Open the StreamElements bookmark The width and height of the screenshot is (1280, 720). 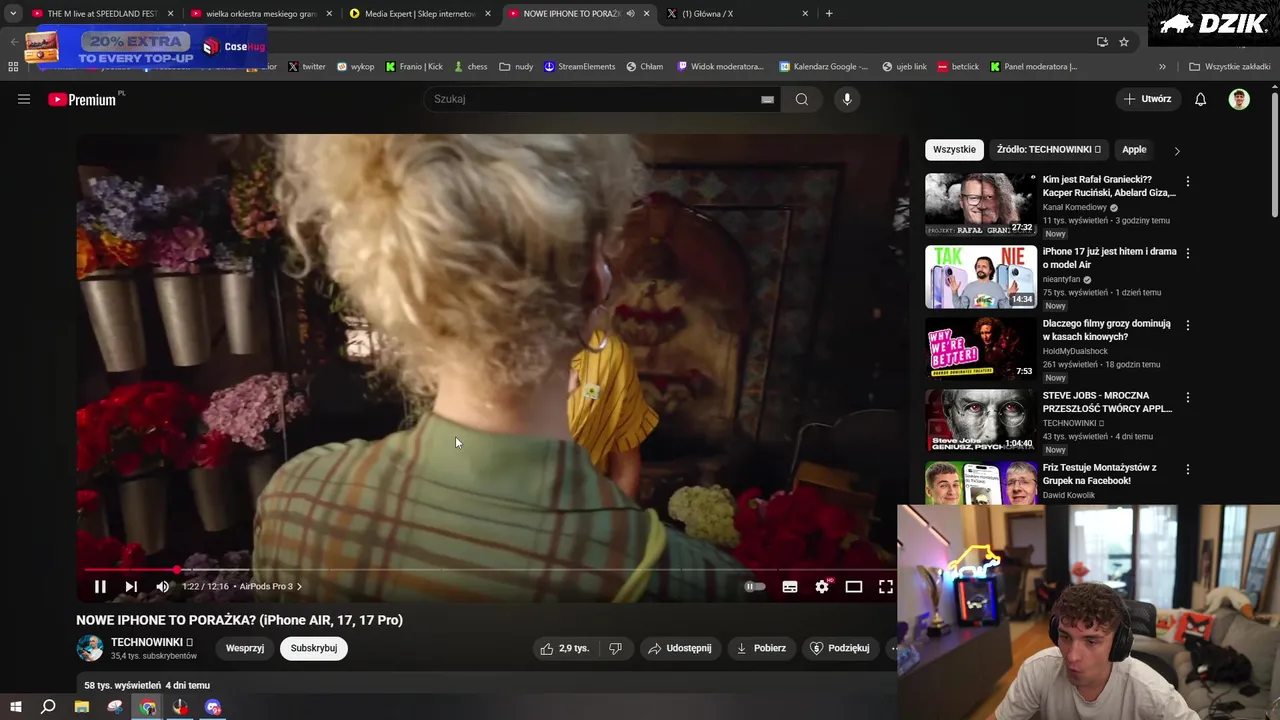coord(580,67)
